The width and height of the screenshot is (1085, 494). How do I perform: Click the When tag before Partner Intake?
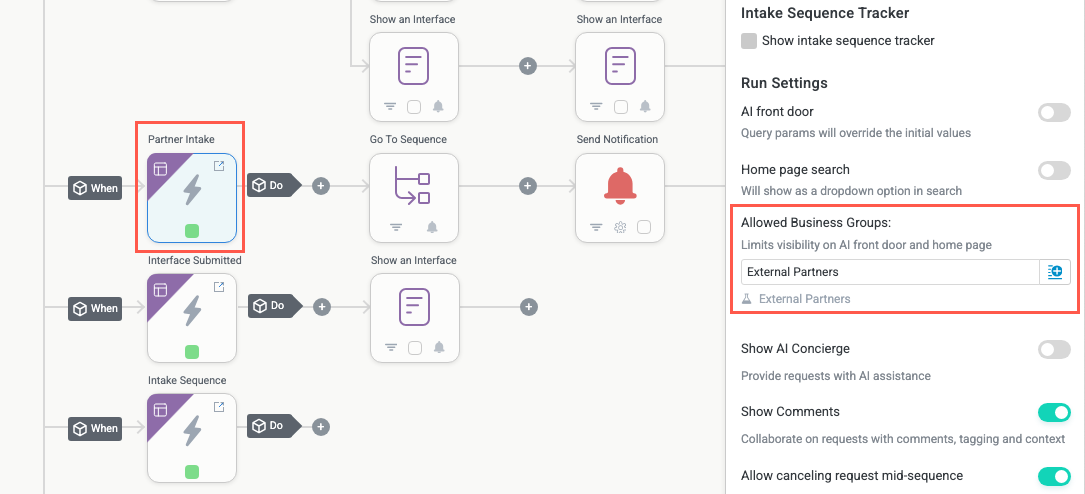tap(95, 188)
